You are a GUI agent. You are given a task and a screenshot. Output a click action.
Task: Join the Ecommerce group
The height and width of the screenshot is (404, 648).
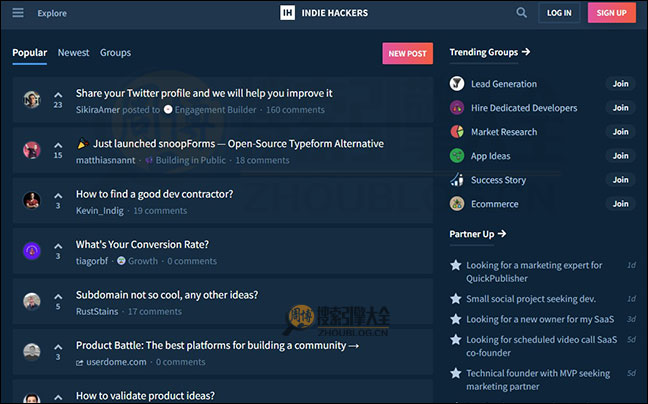pos(620,203)
